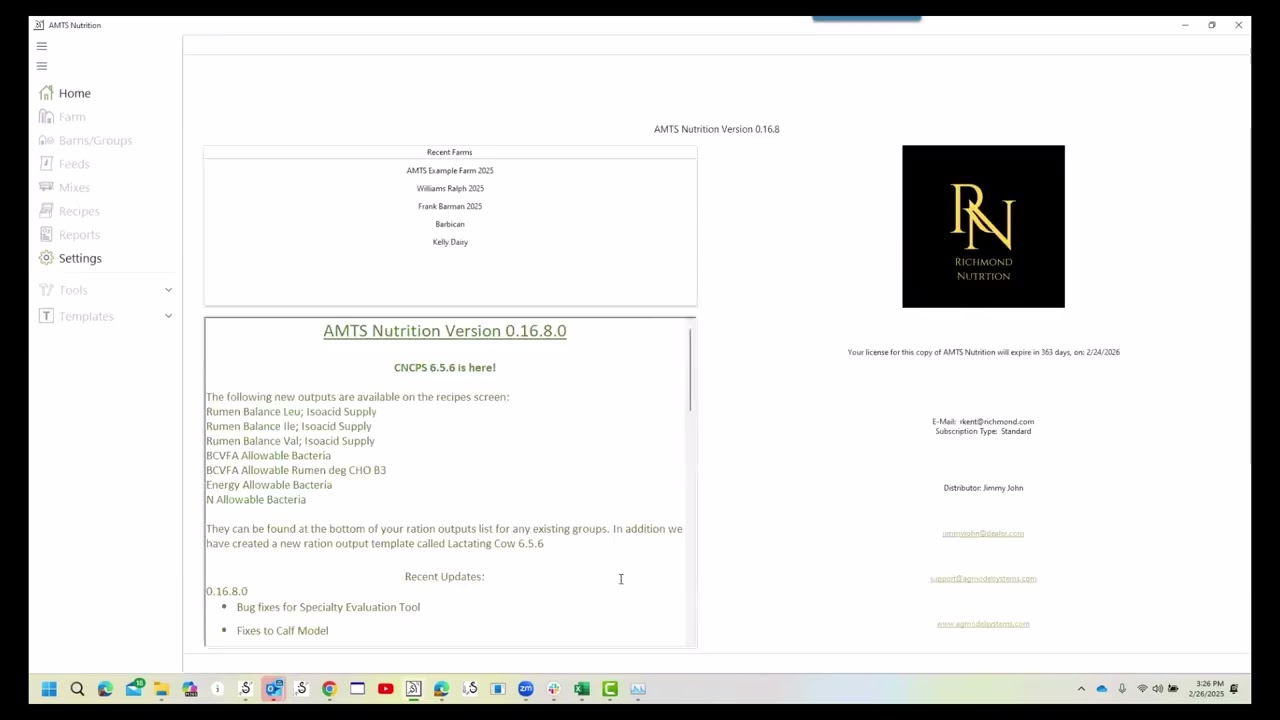Screen dimensions: 1280x720
Task: Select the Reports sidebar item
Action: coord(69,235)
